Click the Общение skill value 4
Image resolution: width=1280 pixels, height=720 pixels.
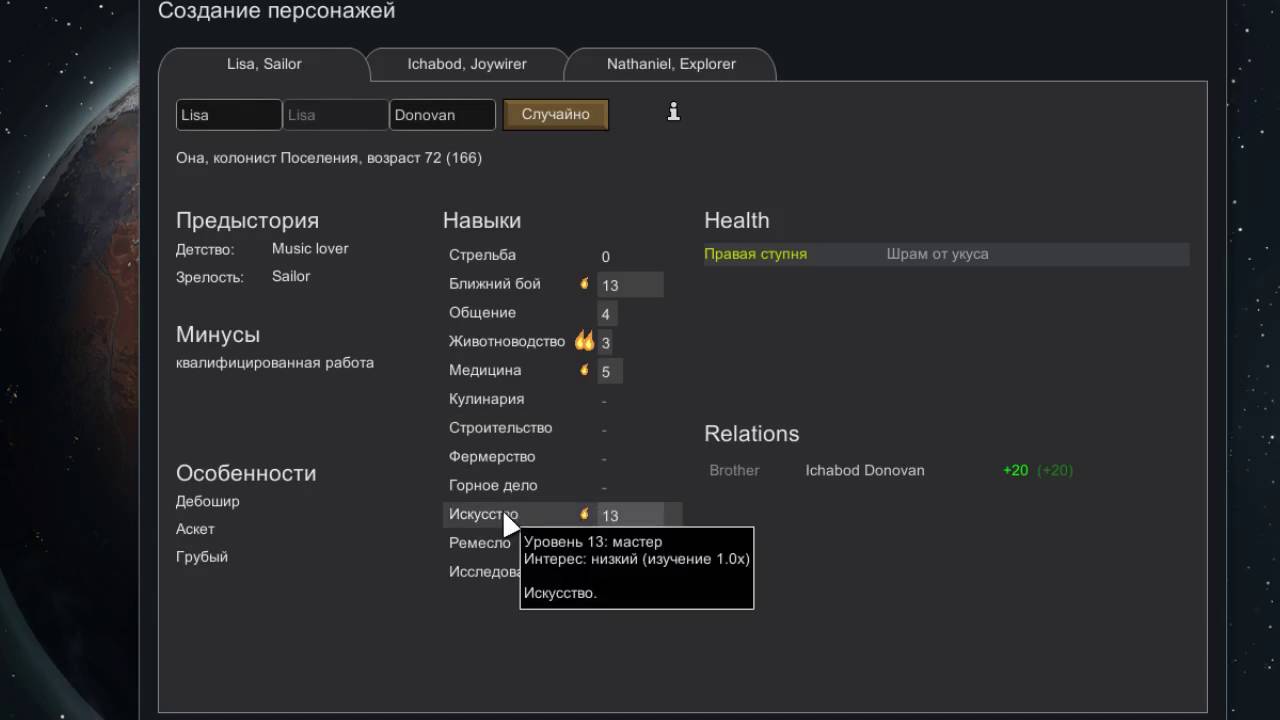[x=606, y=314]
